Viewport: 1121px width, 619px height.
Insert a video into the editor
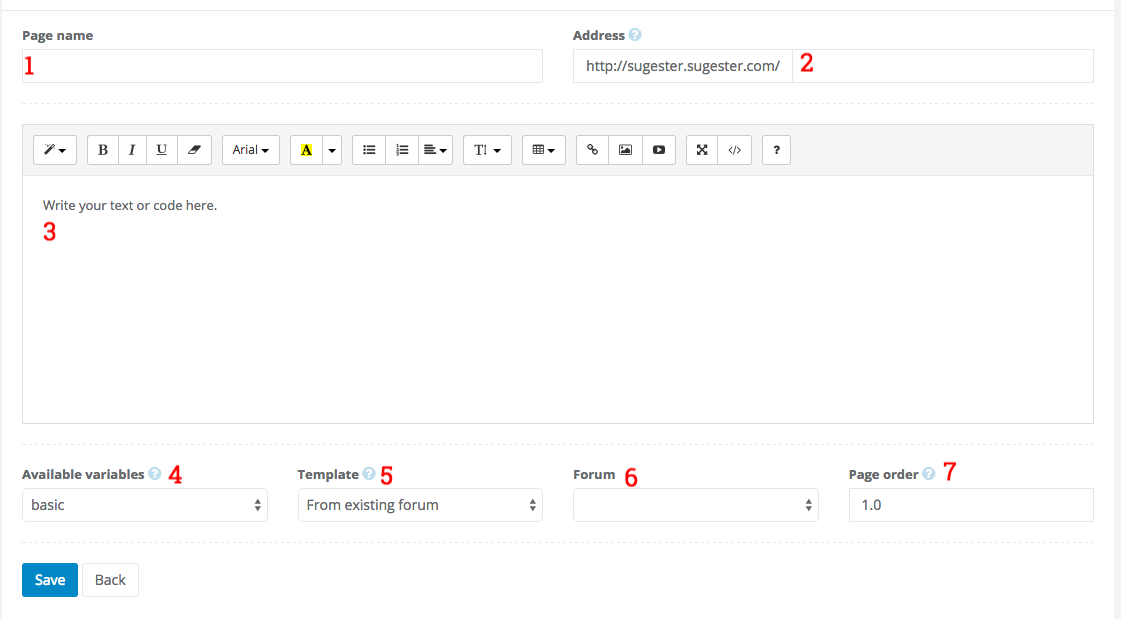[658, 149]
